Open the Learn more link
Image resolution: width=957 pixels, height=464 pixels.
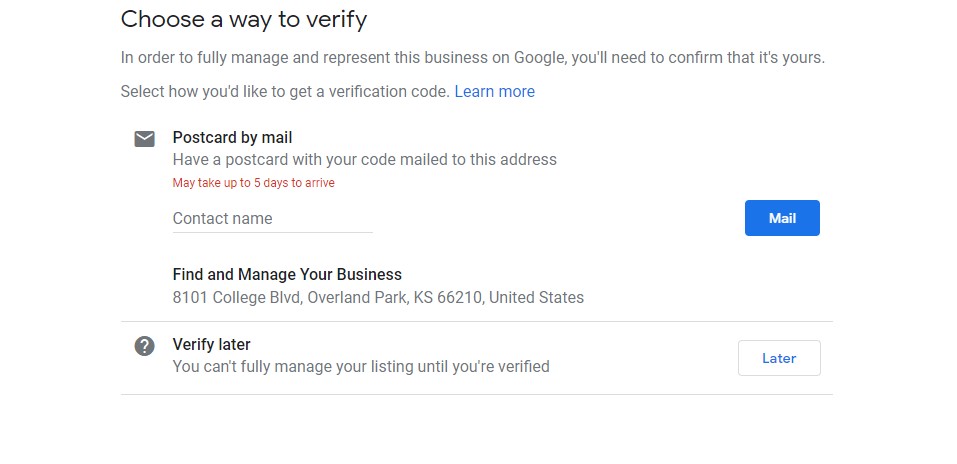point(494,92)
